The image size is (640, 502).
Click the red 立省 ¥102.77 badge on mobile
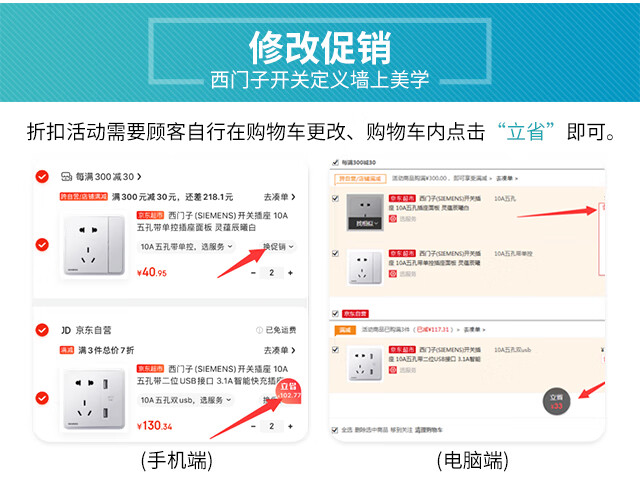pyautogui.click(x=289, y=391)
